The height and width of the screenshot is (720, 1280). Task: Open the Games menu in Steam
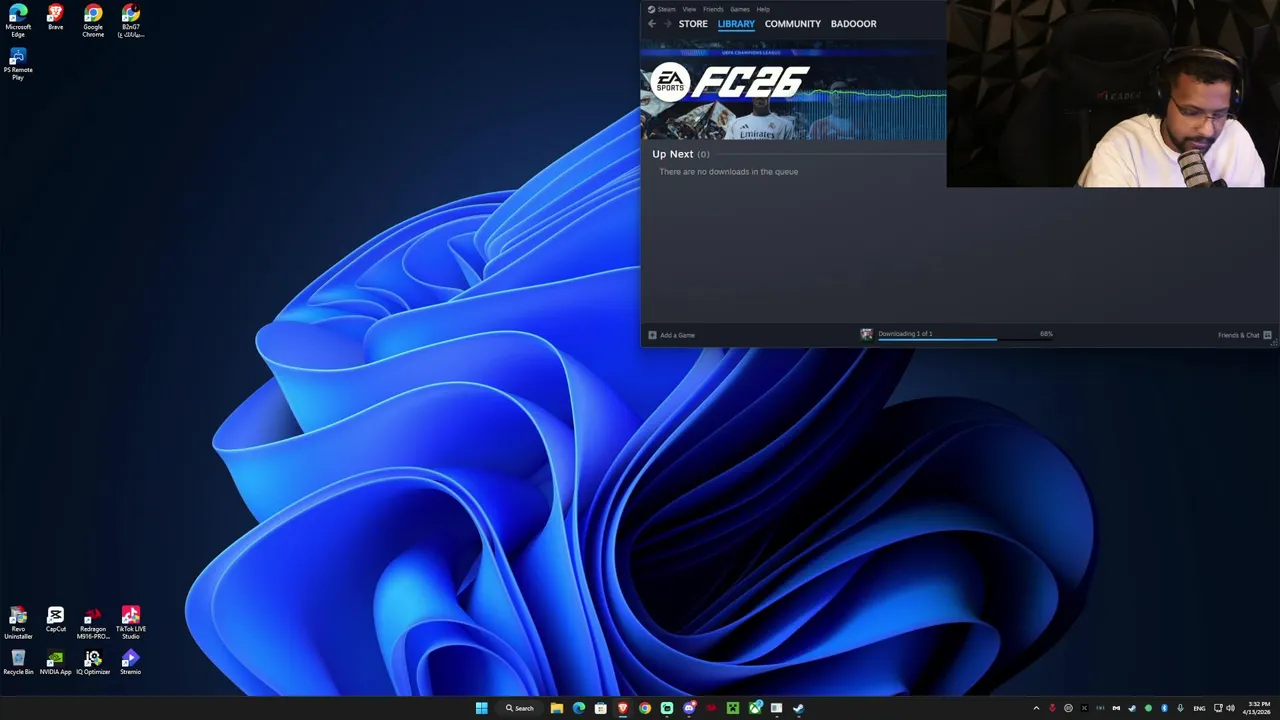click(740, 9)
